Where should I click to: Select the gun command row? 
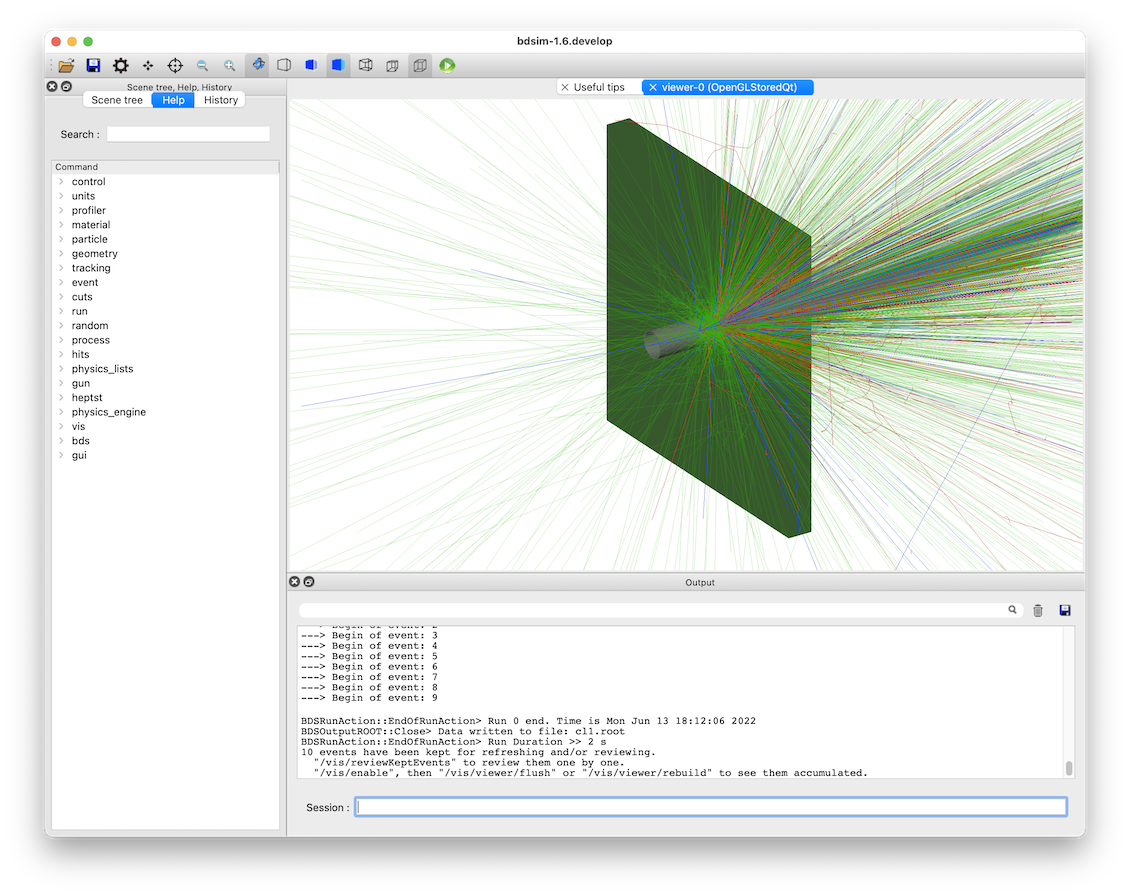(165, 383)
